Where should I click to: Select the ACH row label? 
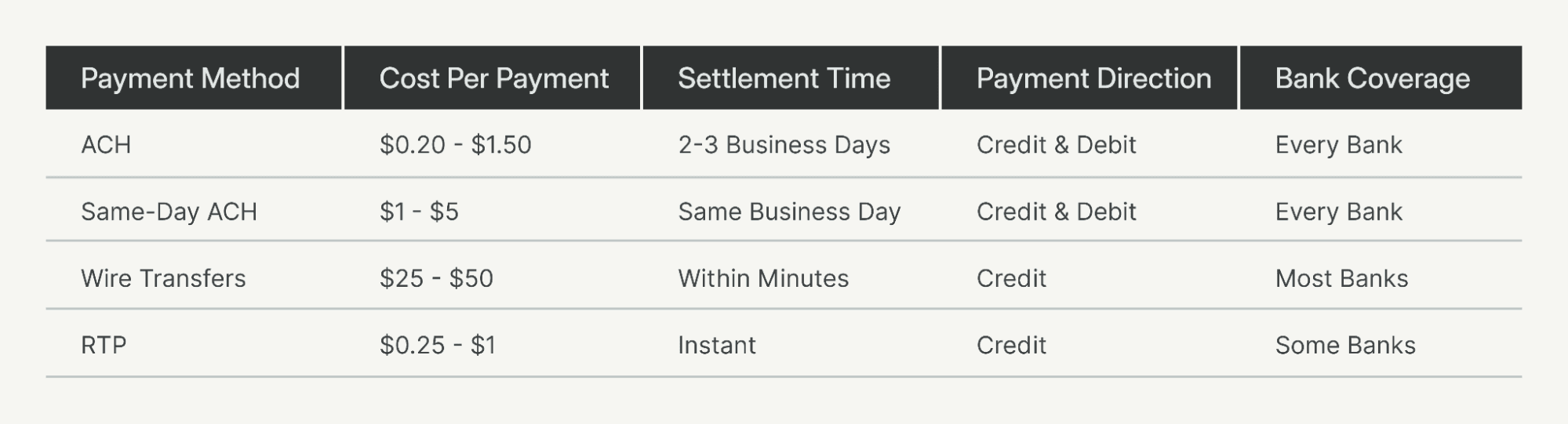click(x=106, y=145)
